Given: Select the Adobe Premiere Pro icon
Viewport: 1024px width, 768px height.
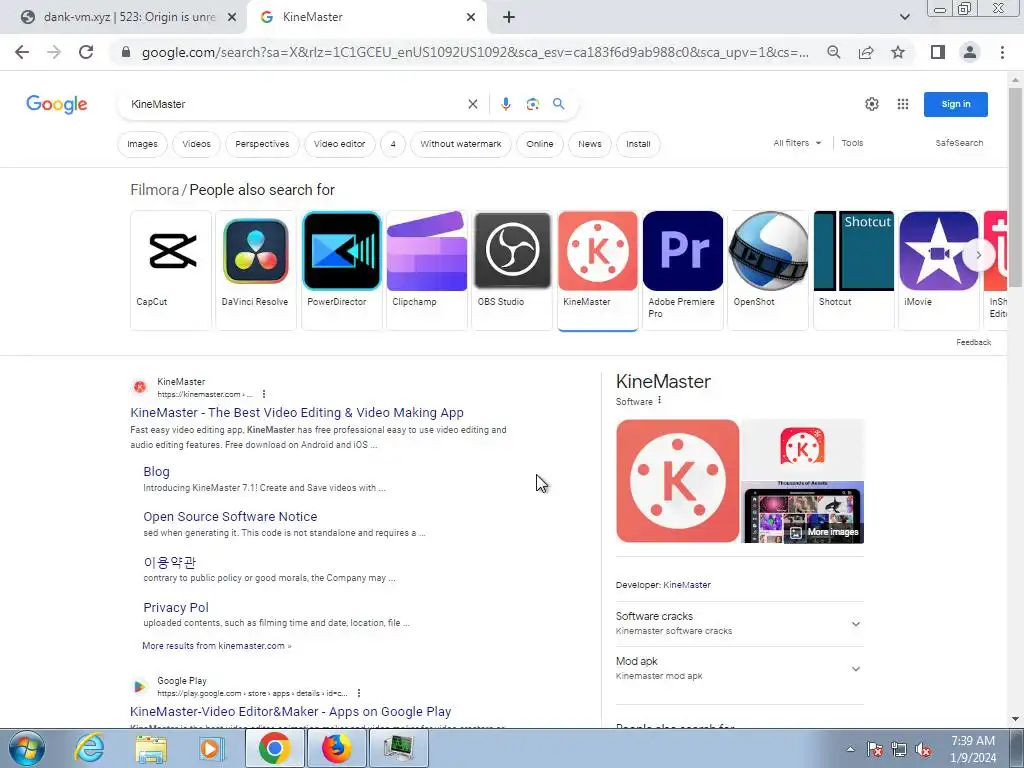Looking at the screenshot, I should [682, 251].
